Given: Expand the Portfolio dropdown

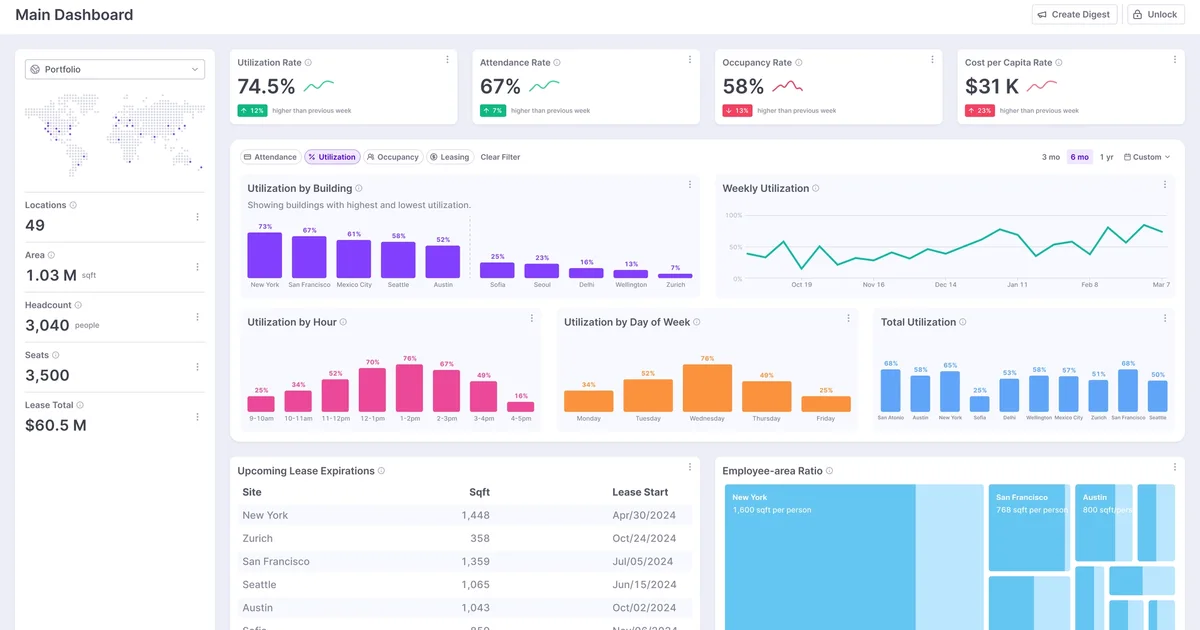Looking at the screenshot, I should (115, 69).
